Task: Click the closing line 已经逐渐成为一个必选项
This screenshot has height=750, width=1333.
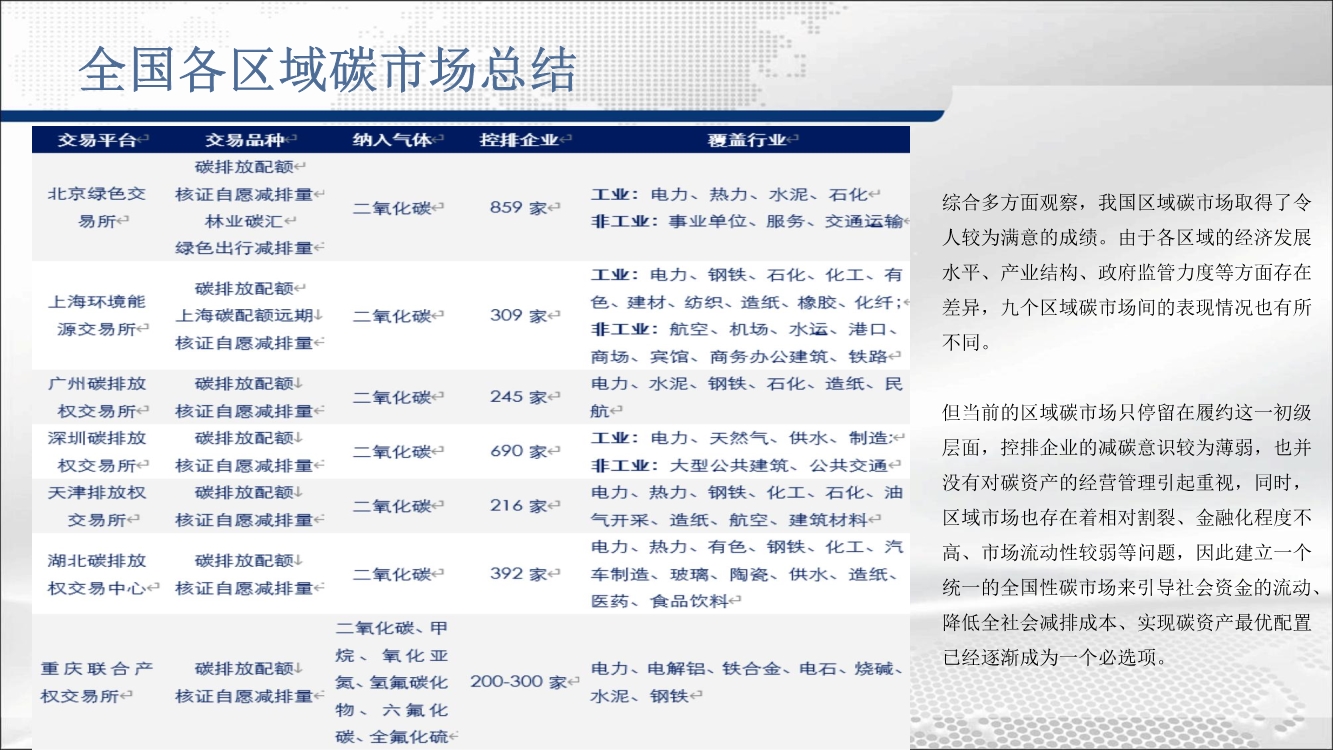Action: [1056, 660]
